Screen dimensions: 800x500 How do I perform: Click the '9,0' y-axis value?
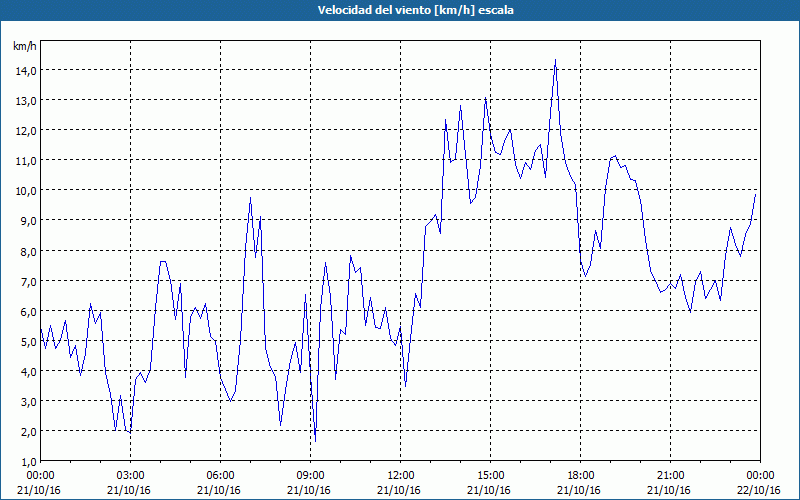28,221
